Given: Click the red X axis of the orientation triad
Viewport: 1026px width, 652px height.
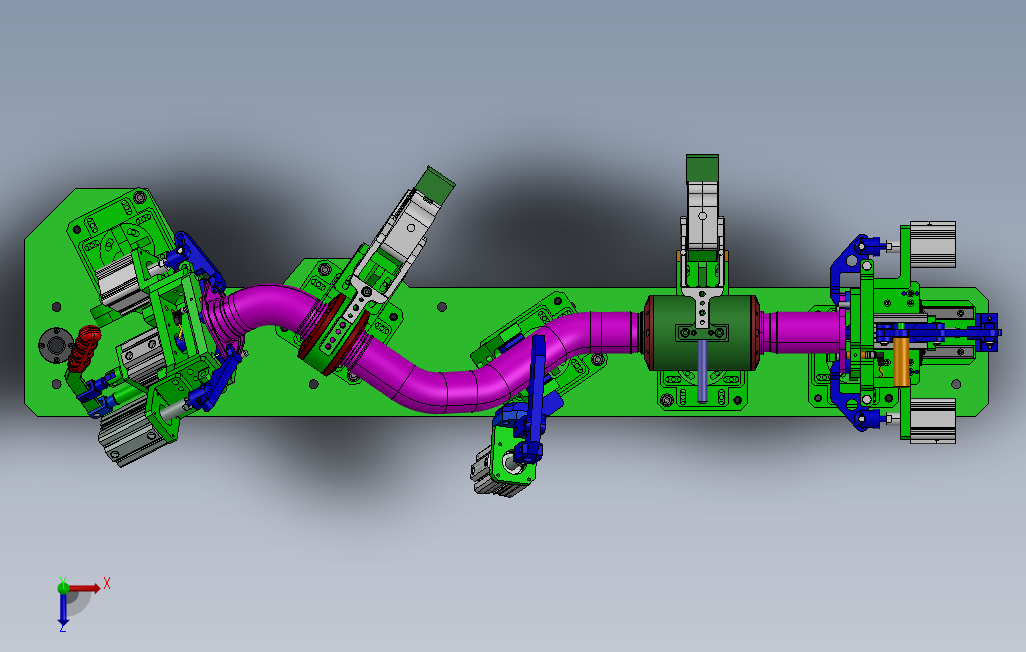Looking at the screenshot, I should pos(85,589).
